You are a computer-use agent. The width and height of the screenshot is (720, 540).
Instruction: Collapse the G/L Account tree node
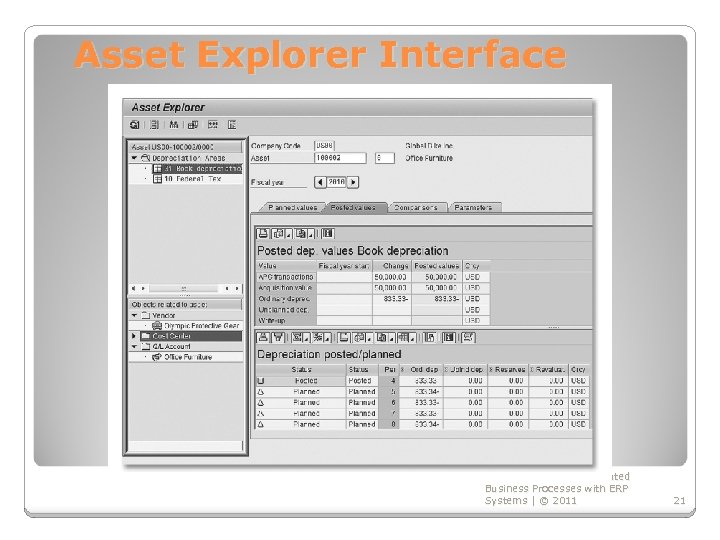pyautogui.click(x=134, y=346)
